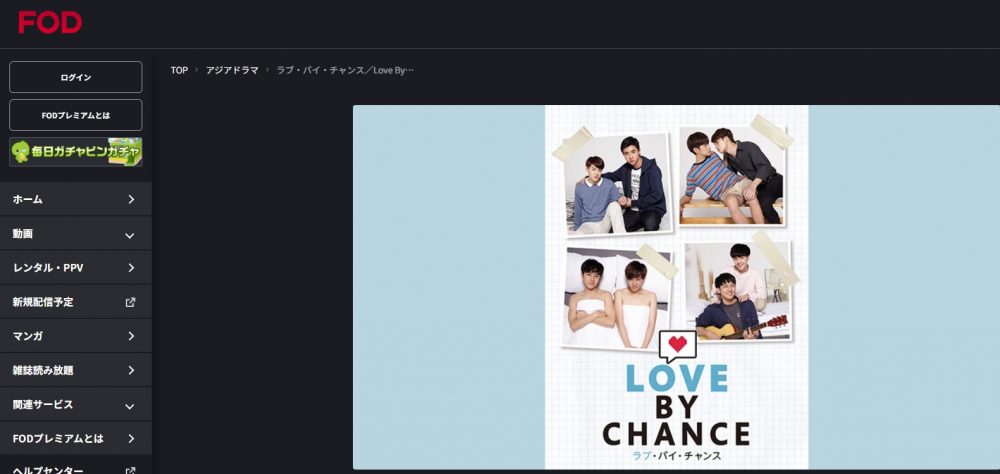Click the top FODプレミアムとは button
The height and width of the screenshot is (474, 1000).
76,115
